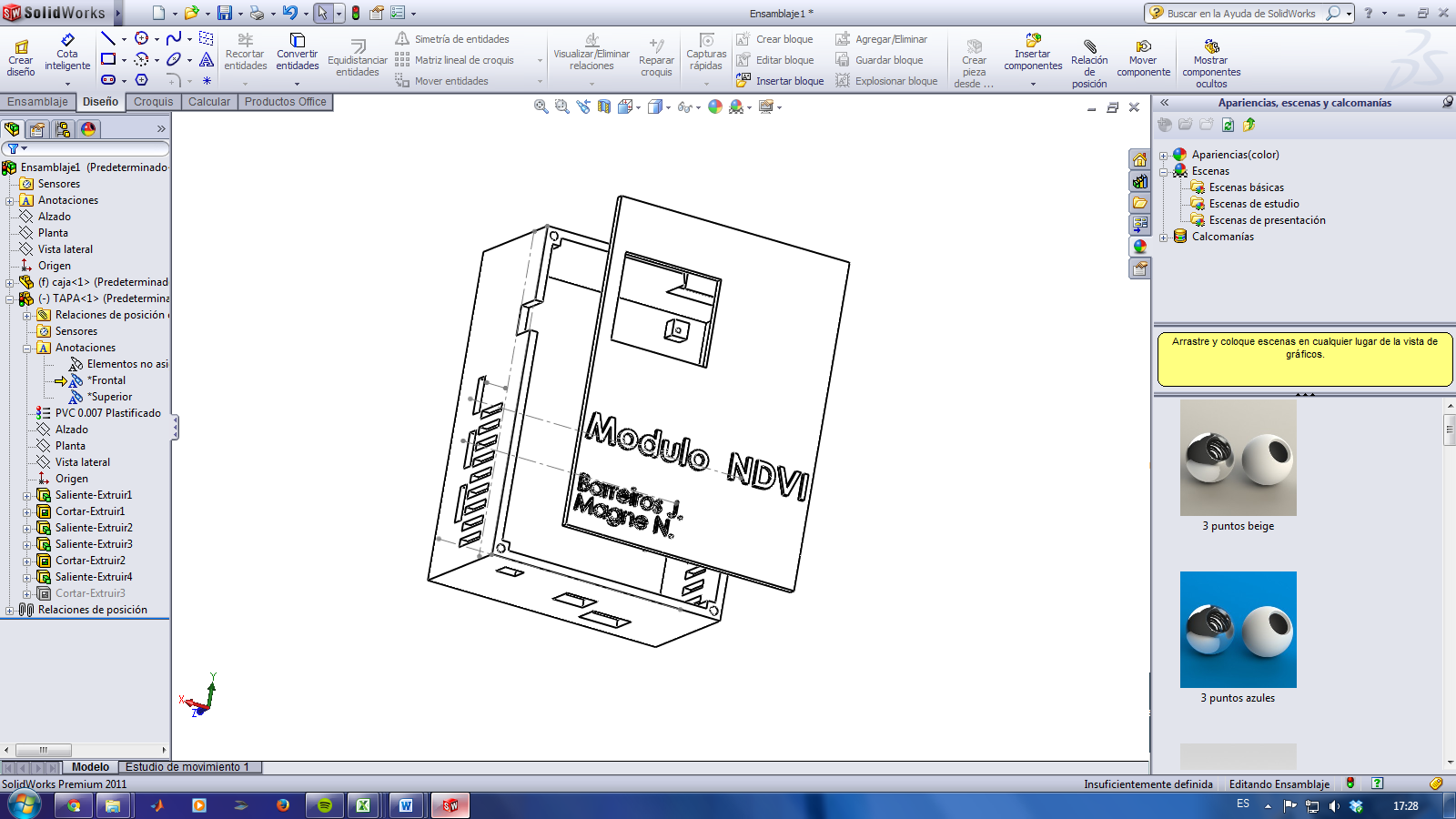Image resolution: width=1456 pixels, height=819 pixels.
Task: Click the Undo arrow icon
Action: tap(290, 13)
